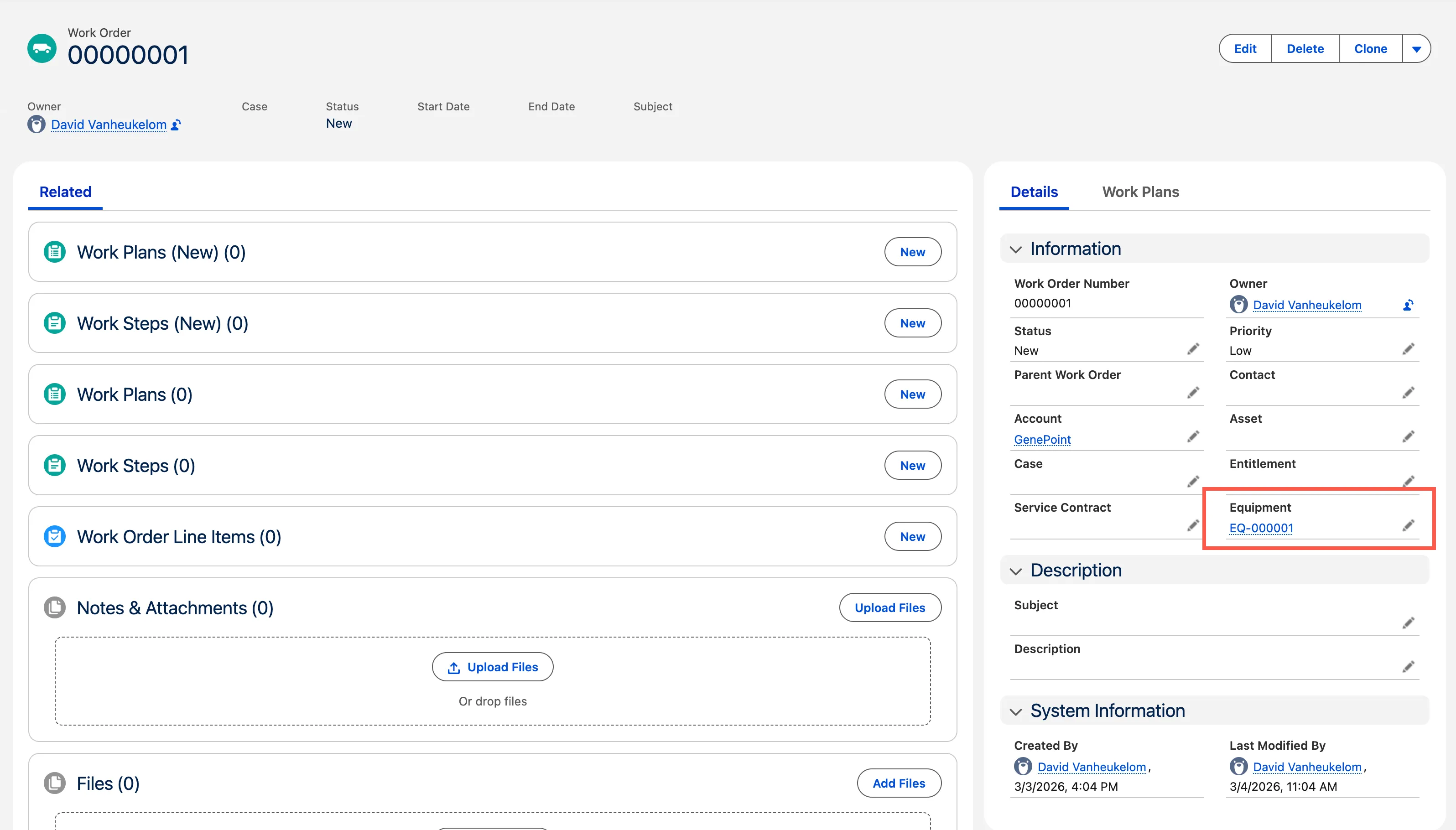The height and width of the screenshot is (830, 1456).
Task: Edit the Asset field pencil icon
Action: pos(1408,437)
